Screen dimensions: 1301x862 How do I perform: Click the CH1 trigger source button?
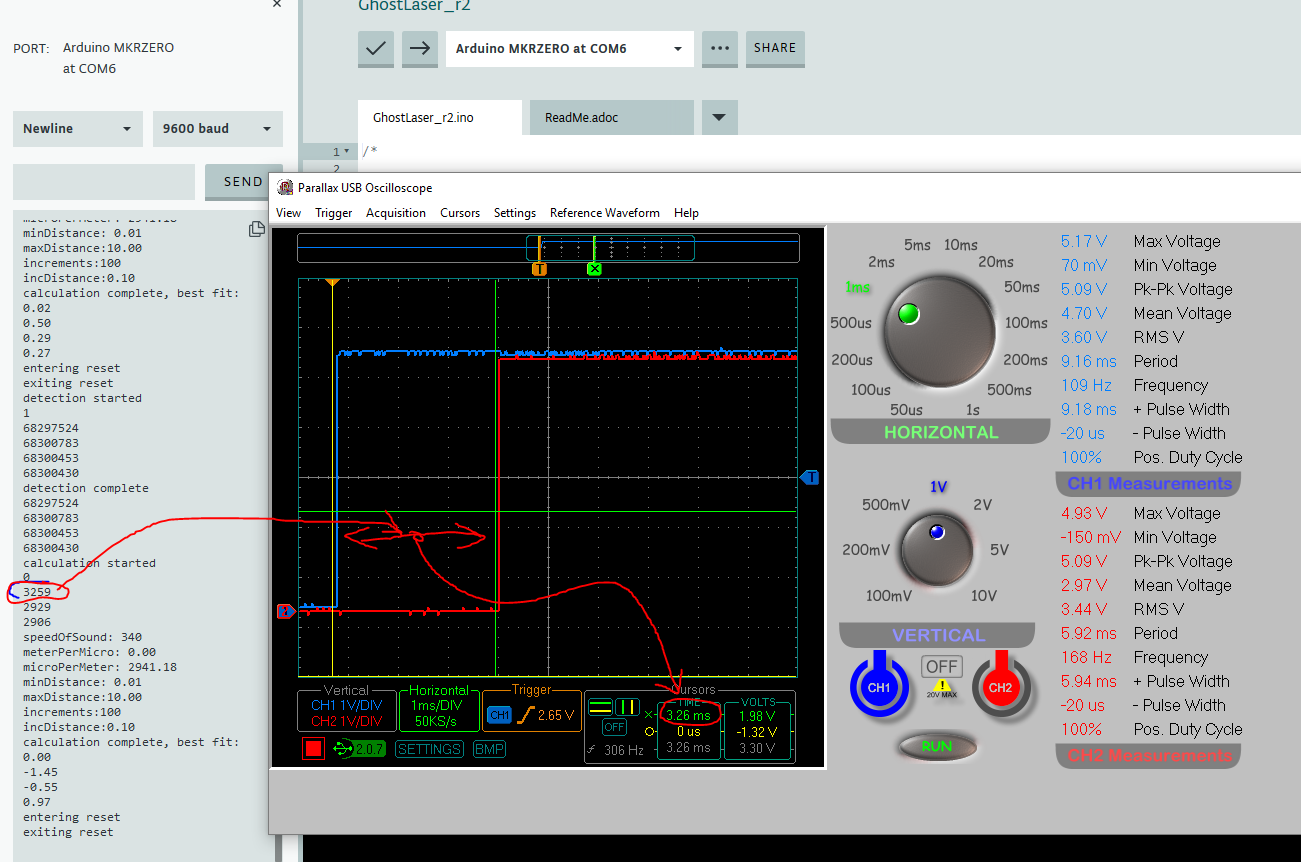coord(499,715)
